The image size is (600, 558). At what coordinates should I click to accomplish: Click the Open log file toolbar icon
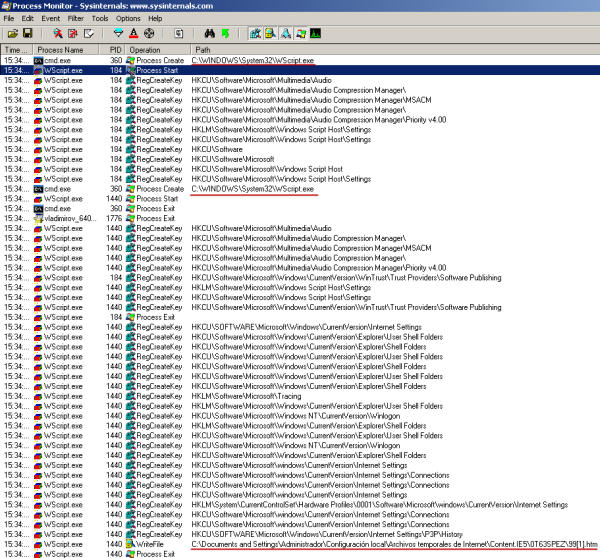[13, 34]
